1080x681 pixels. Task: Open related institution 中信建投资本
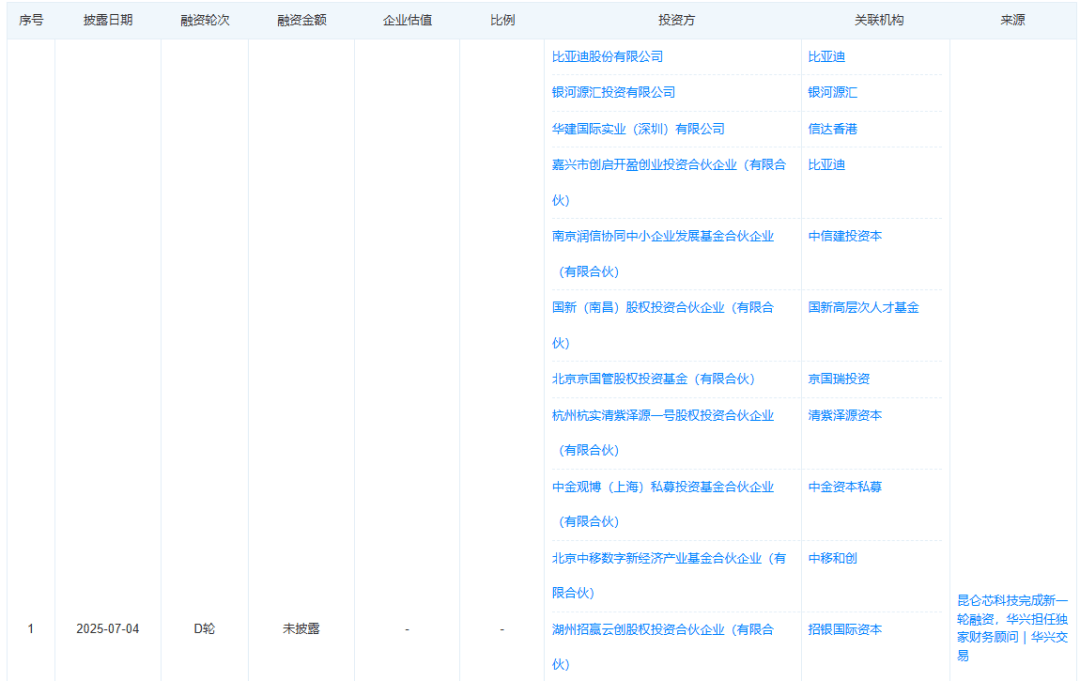coord(845,237)
